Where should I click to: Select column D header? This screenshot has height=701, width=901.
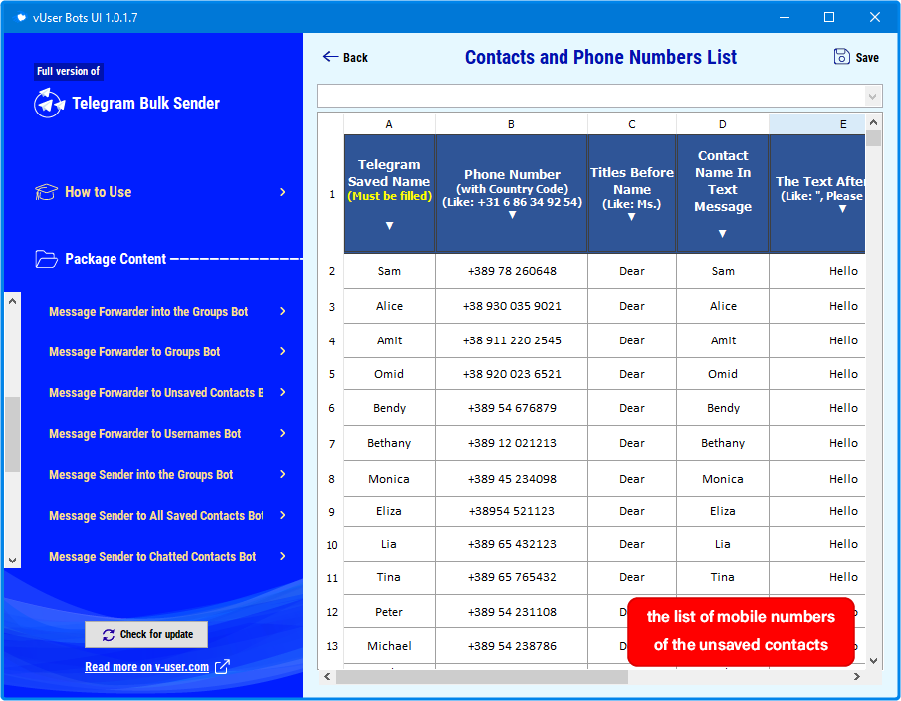pos(723,124)
